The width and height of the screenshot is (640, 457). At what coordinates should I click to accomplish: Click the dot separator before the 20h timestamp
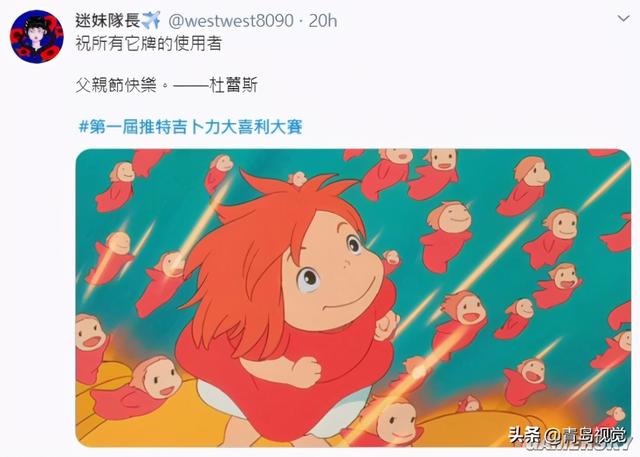click(x=301, y=21)
